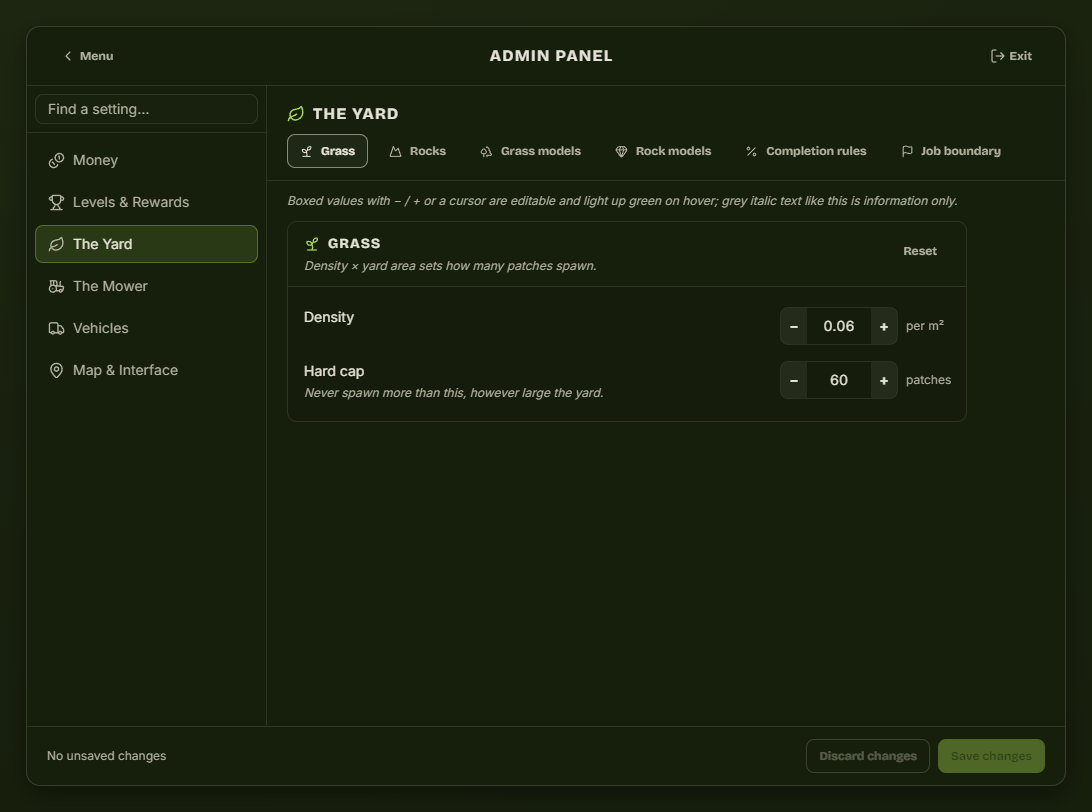The height and width of the screenshot is (812, 1092).
Task: Click Discard changes button
Action: click(x=868, y=756)
